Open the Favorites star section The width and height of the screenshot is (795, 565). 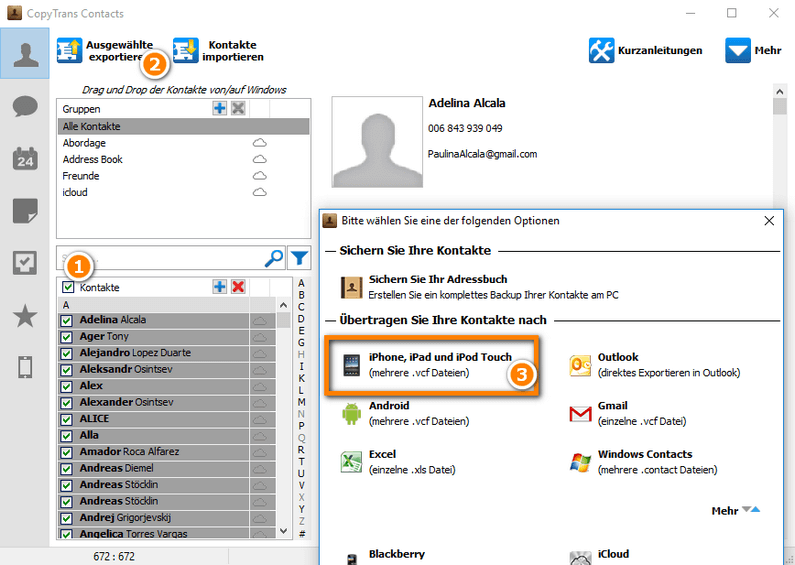[25, 316]
